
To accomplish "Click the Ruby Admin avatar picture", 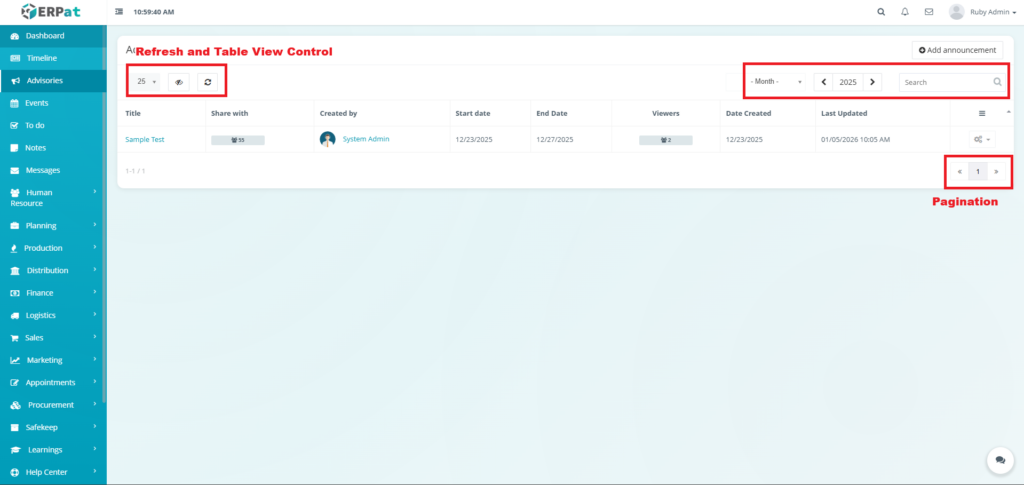I will pyautogui.click(x=957, y=12).
